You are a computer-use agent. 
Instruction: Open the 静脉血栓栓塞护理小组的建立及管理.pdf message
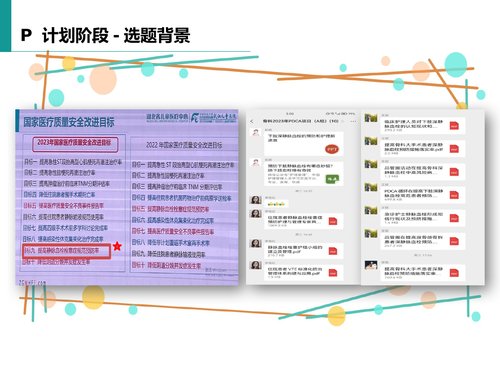[303, 251]
